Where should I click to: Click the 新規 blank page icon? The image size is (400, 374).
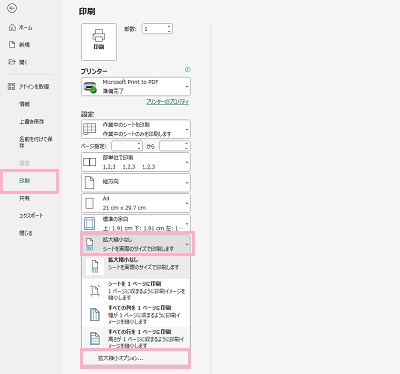coord(12,45)
